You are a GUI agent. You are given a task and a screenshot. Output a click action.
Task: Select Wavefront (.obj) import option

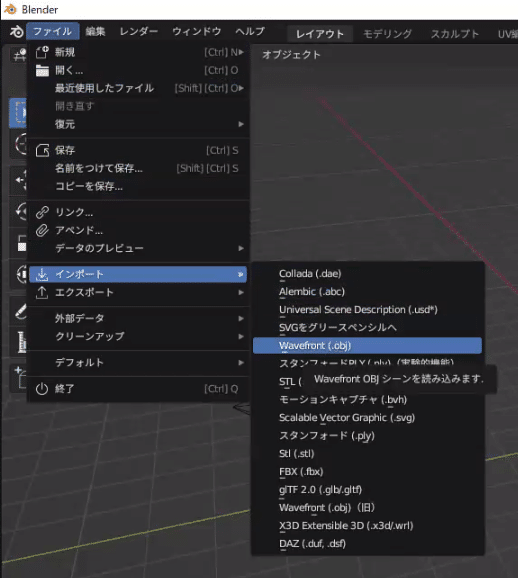(x=367, y=346)
